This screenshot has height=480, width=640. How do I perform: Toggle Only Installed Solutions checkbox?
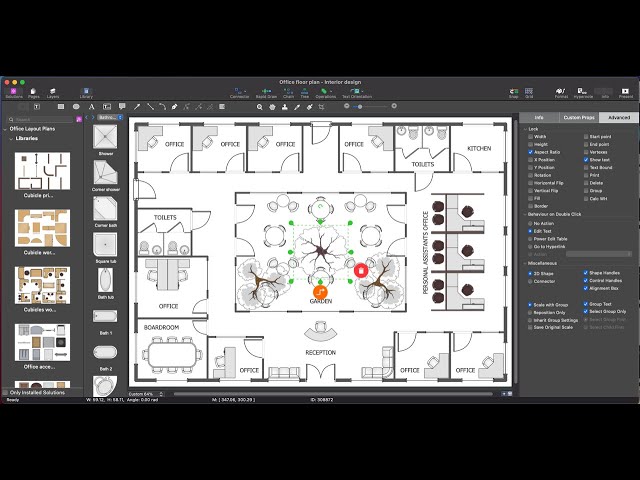pyautogui.click(x=5, y=393)
